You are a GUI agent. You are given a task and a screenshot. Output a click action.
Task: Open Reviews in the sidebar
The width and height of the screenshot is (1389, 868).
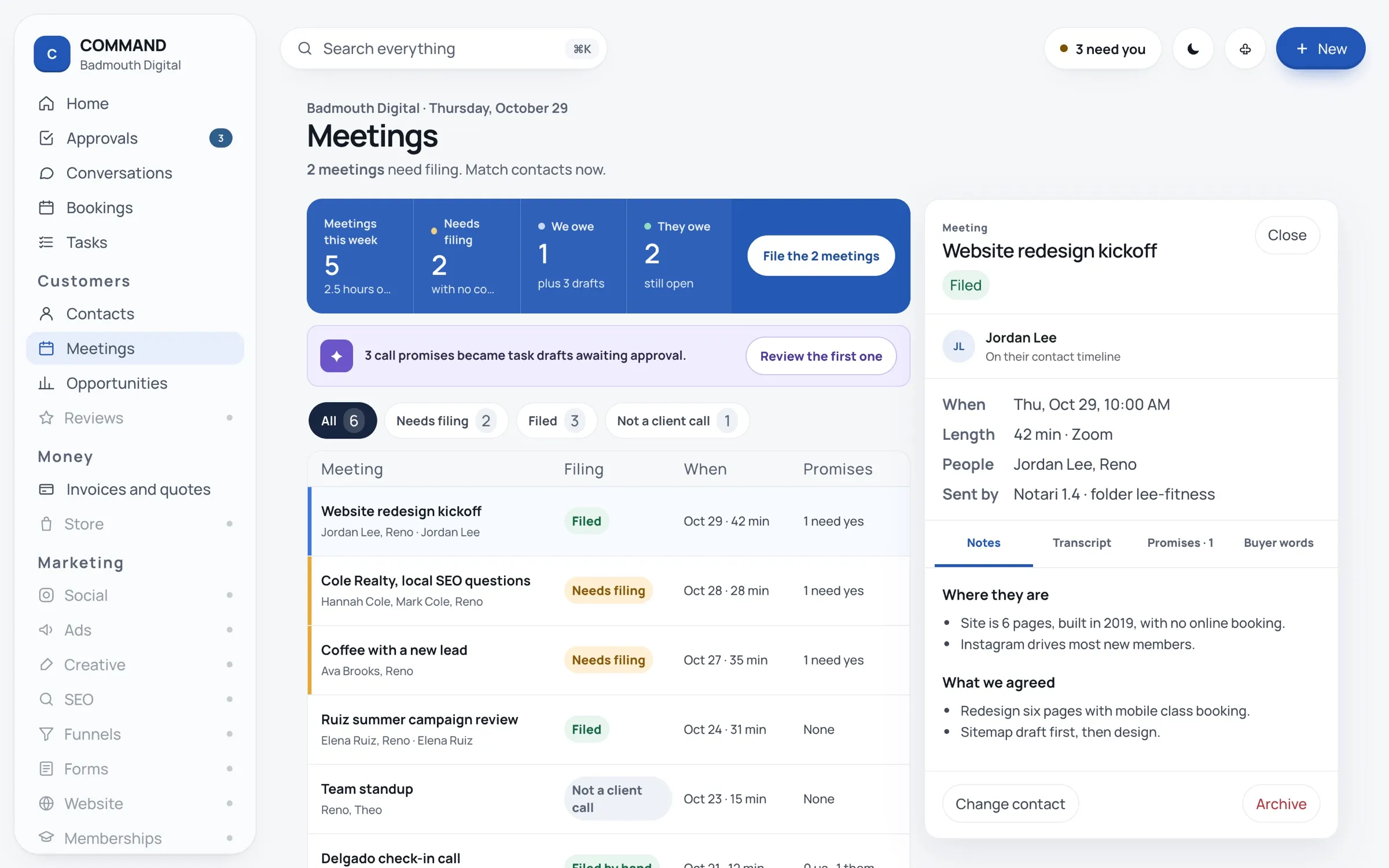(x=135, y=418)
